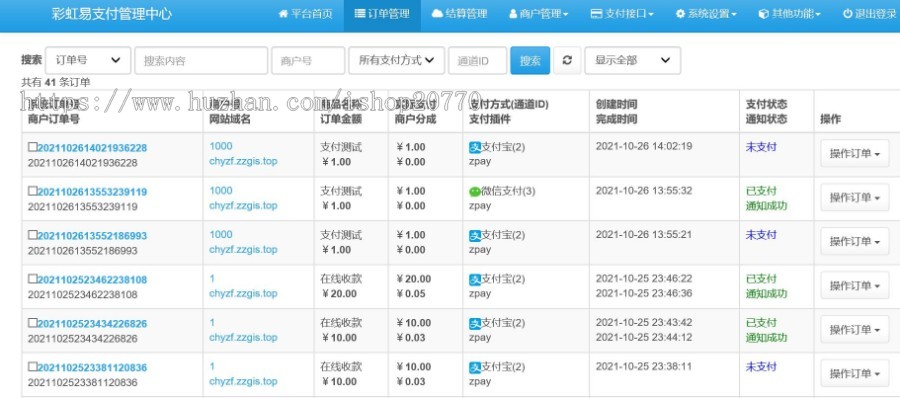Click 通知成功 status for order 2021102613553239119
The height and width of the screenshot is (398, 900).
[x=766, y=206]
